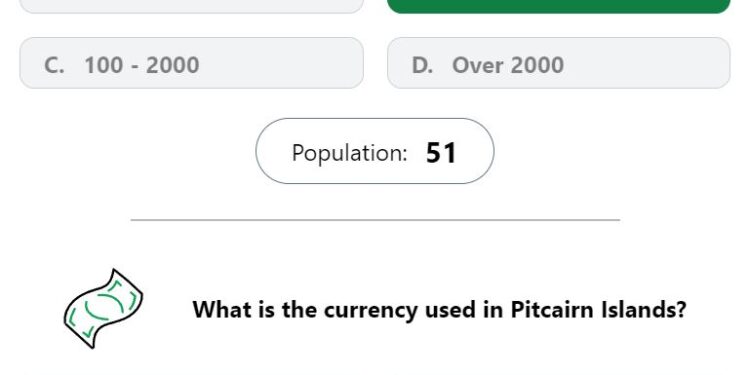The image size is (750, 375).
Task: Click the "C." letter label
Action: 54,65
